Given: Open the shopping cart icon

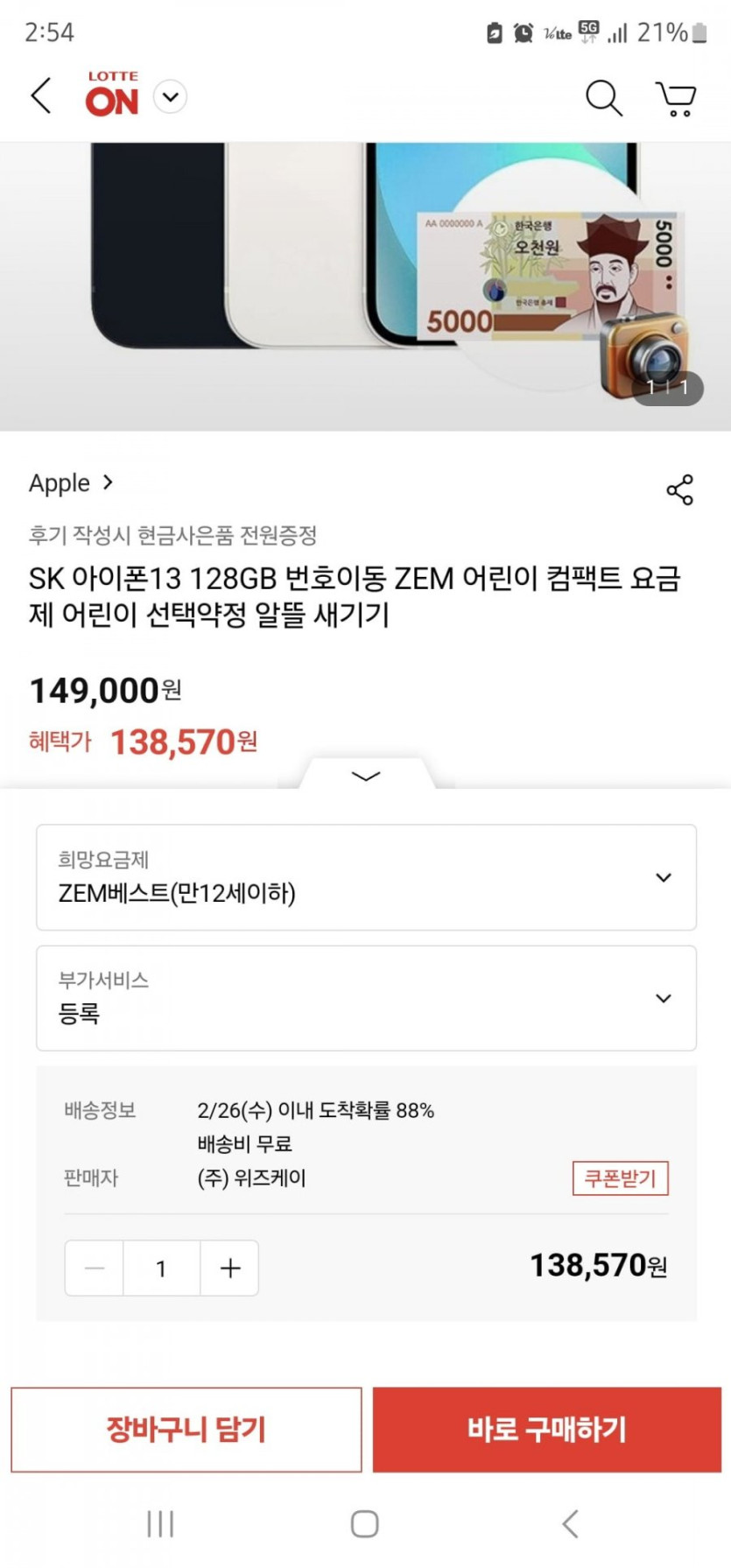Looking at the screenshot, I should click(676, 98).
